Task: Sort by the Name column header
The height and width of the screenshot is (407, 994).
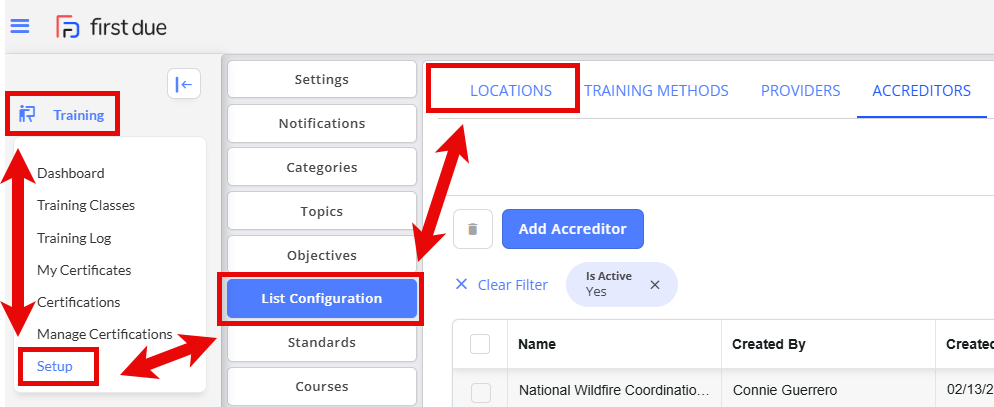Action: pos(537,344)
